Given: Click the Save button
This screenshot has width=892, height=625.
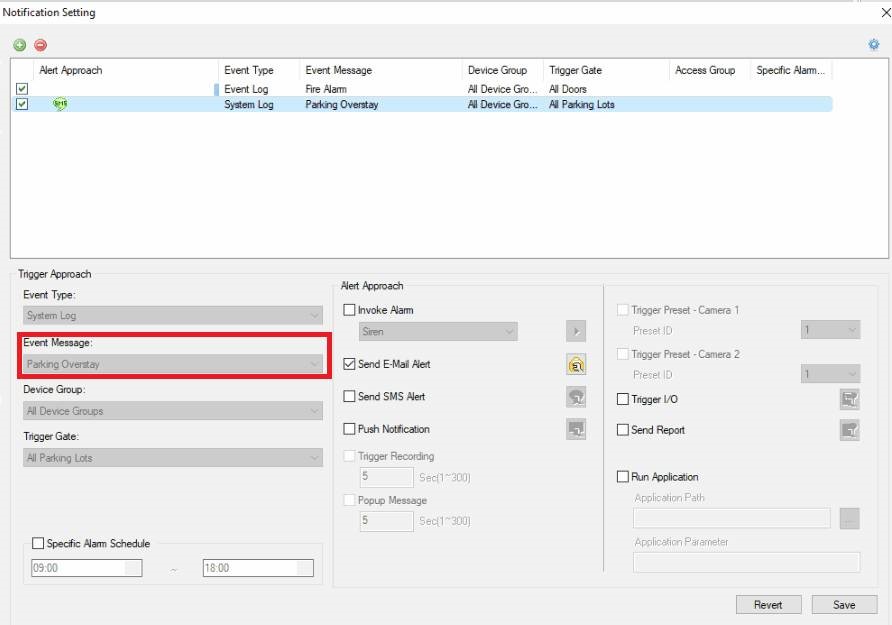Looking at the screenshot, I should coord(844,605).
